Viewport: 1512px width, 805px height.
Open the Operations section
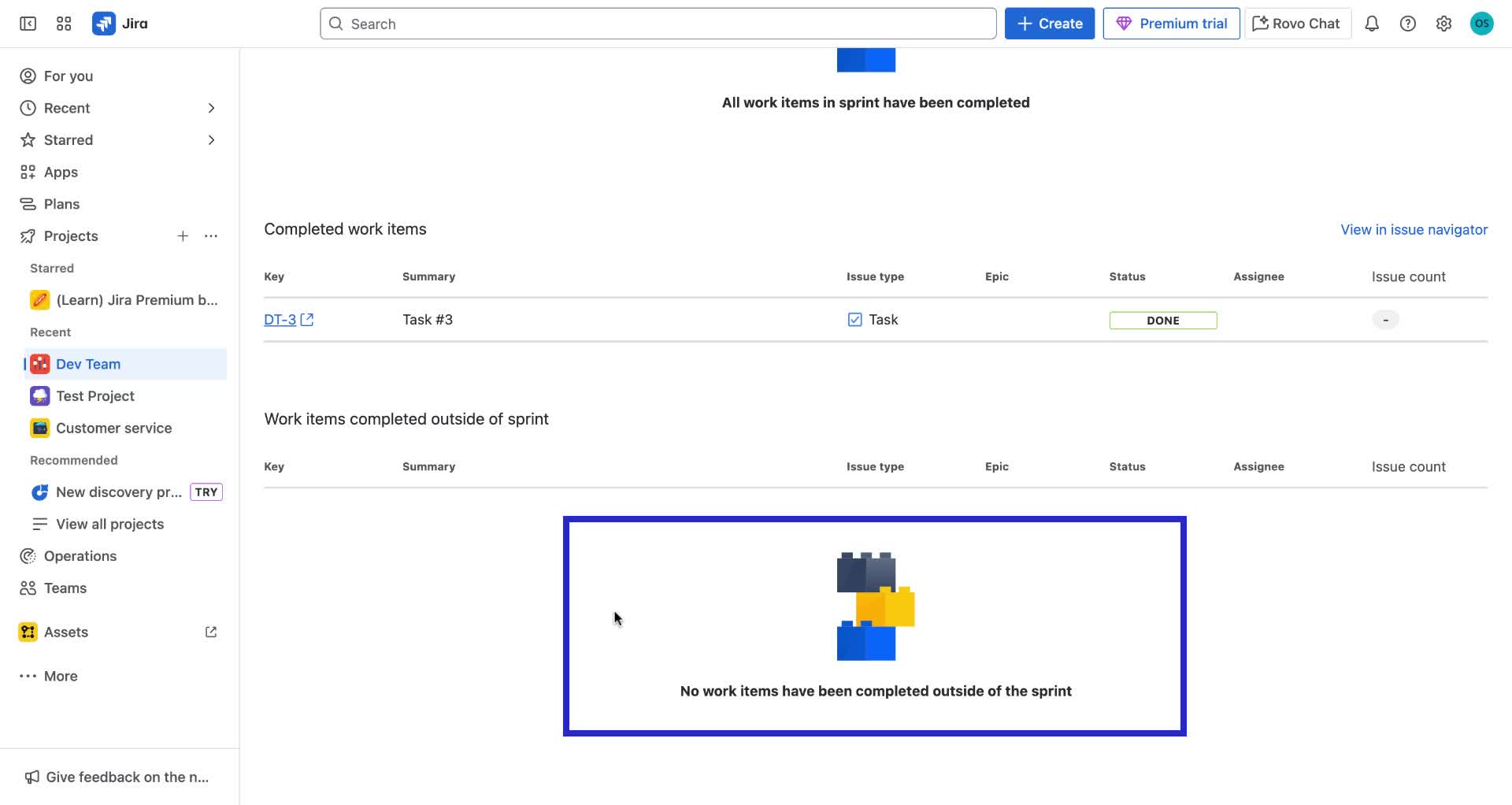[x=80, y=555]
